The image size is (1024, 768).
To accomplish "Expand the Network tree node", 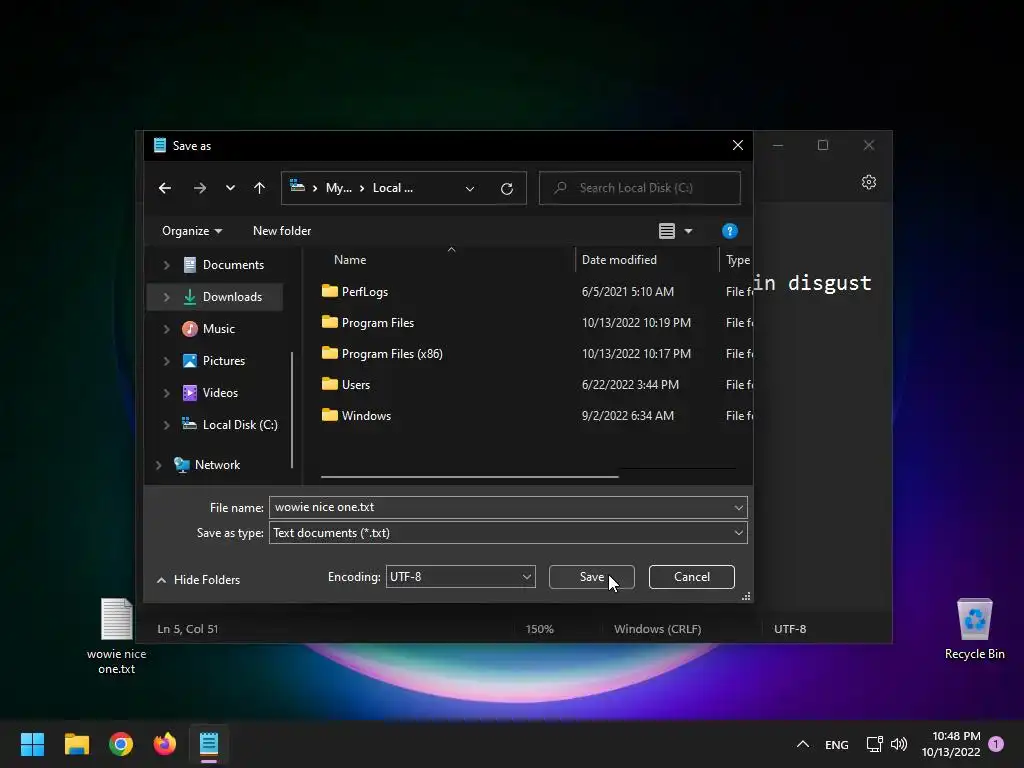I will pos(158,464).
